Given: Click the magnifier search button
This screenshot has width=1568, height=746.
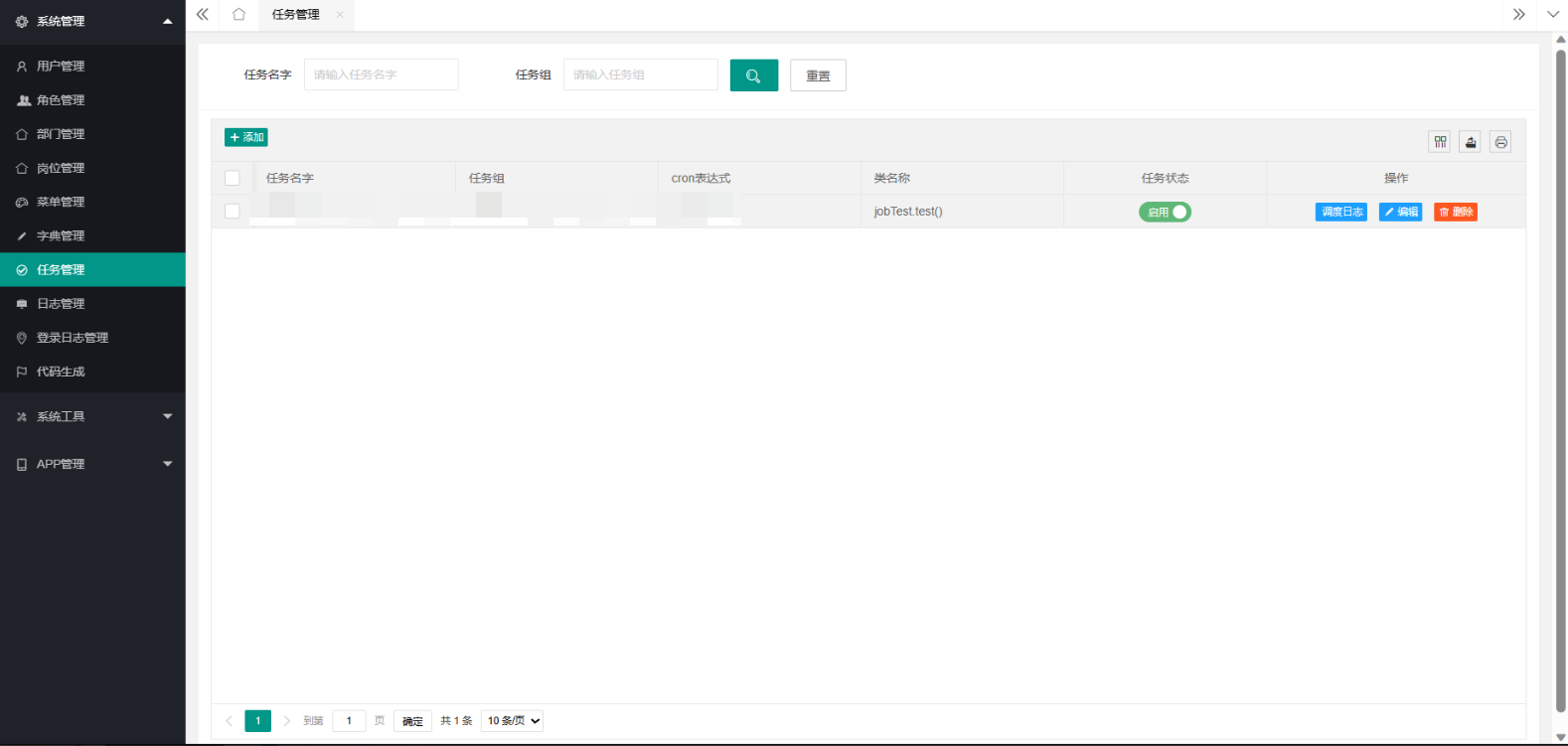Looking at the screenshot, I should [x=754, y=75].
